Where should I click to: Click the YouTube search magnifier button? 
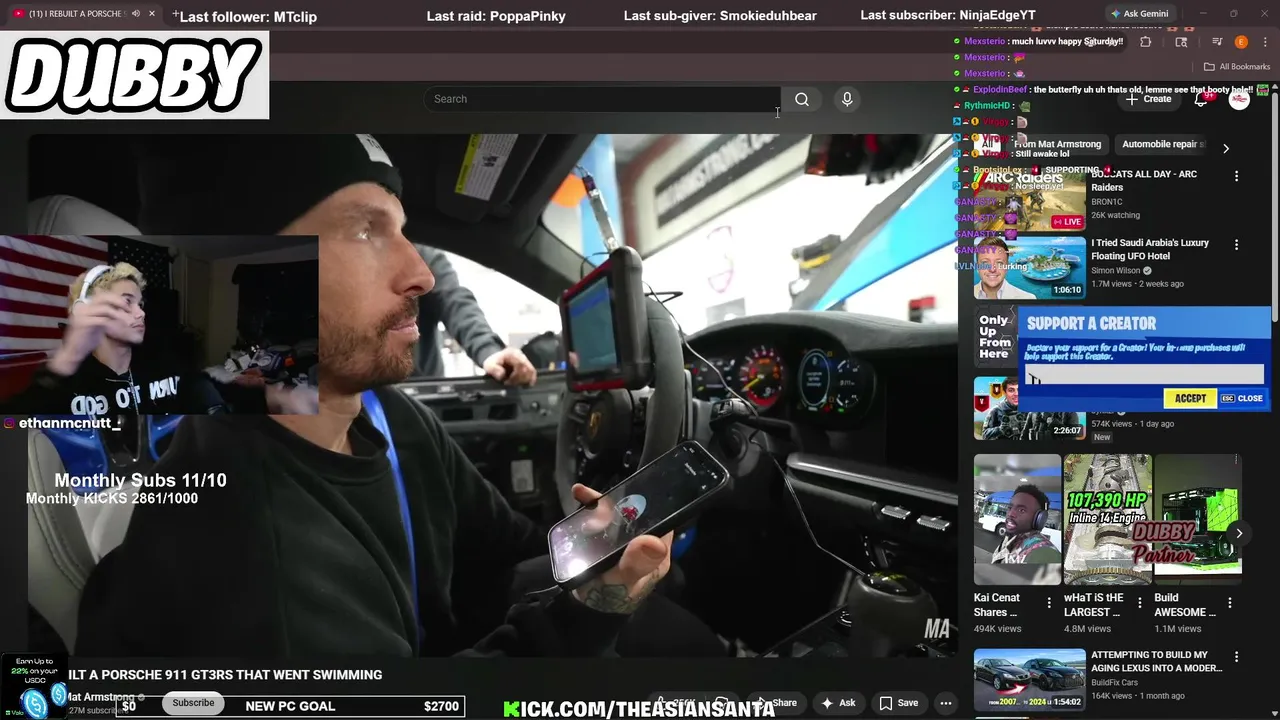click(801, 99)
